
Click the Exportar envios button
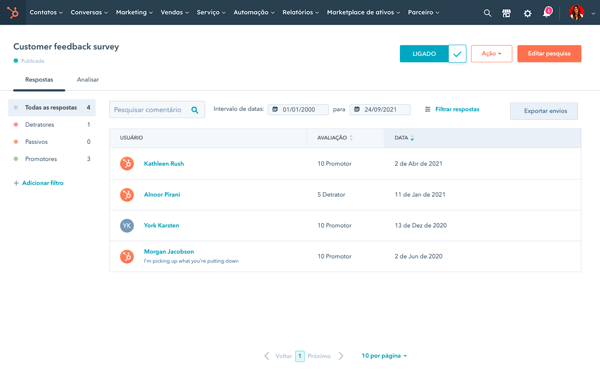[544, 111]
